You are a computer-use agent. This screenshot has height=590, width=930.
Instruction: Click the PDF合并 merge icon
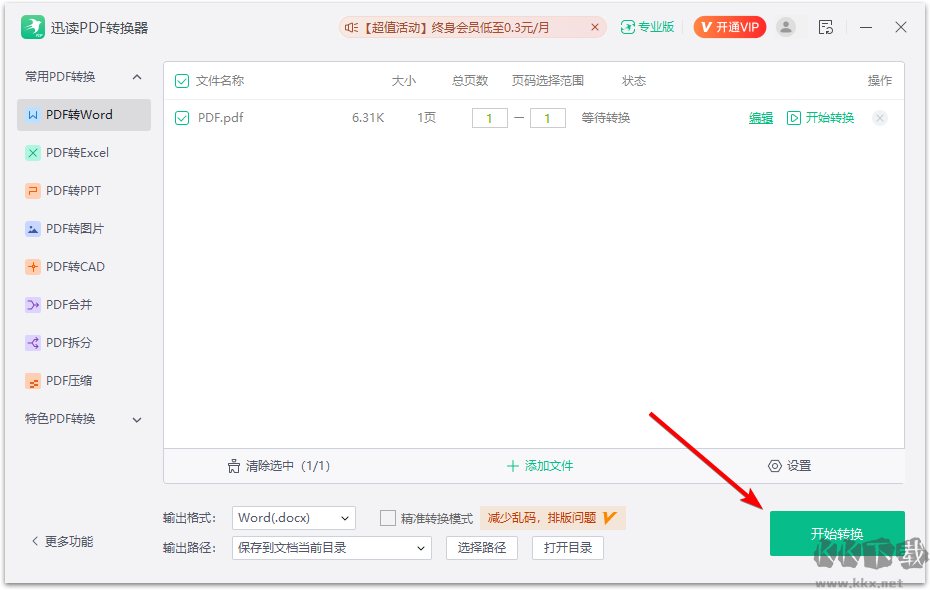(33, 305)
